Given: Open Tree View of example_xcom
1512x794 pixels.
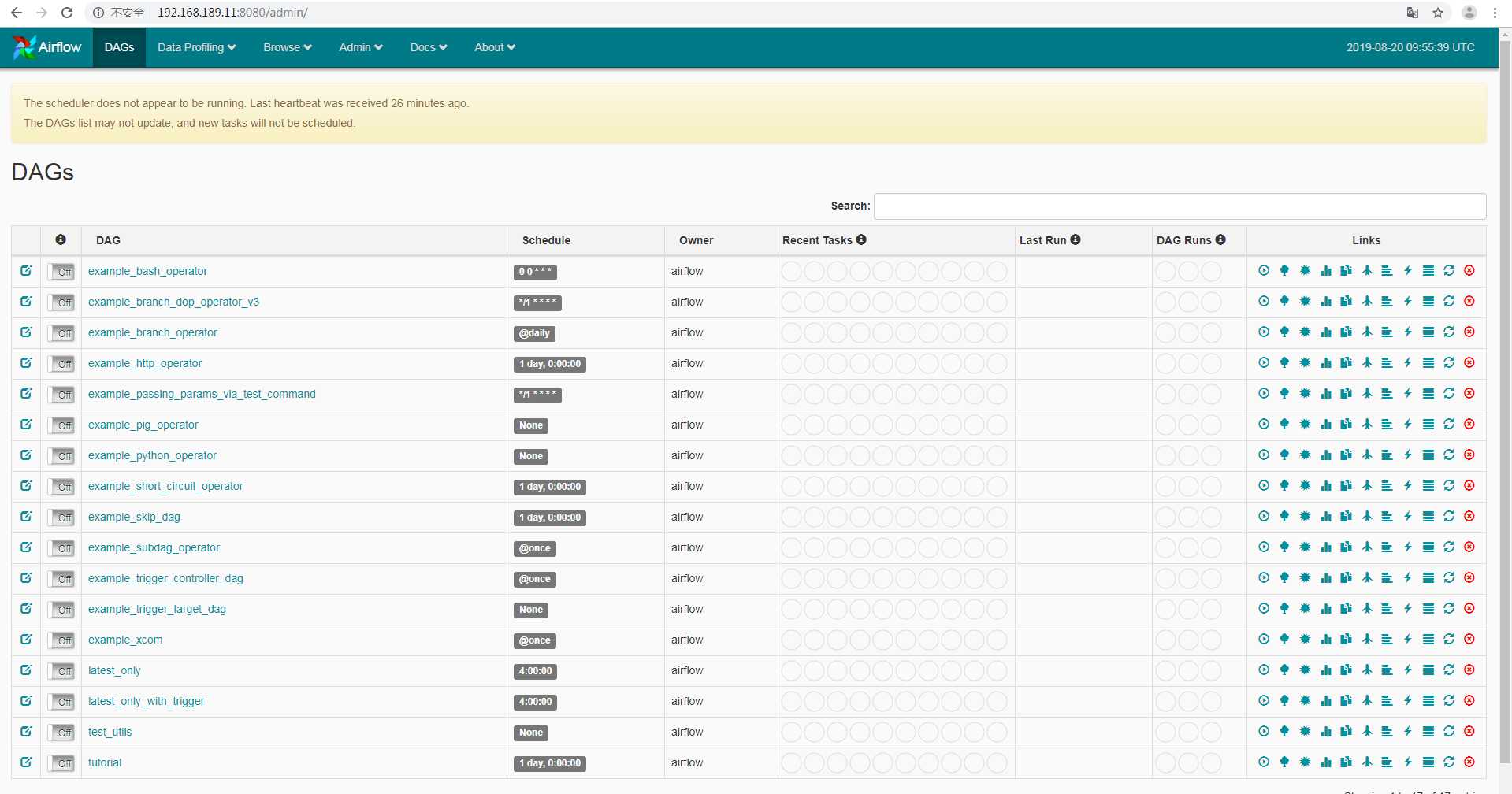Looking at the screenshot, I should [x=1284, y=639].
